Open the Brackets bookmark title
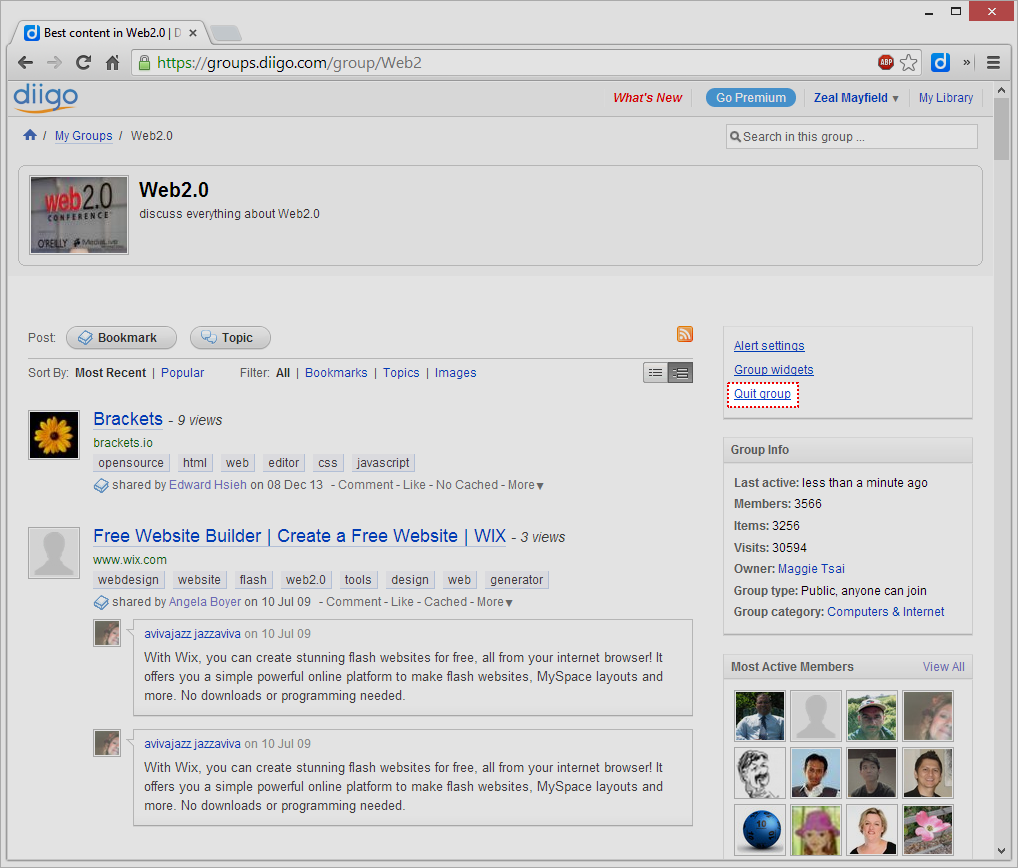The image size is (1018, 868). pos(128,419)
